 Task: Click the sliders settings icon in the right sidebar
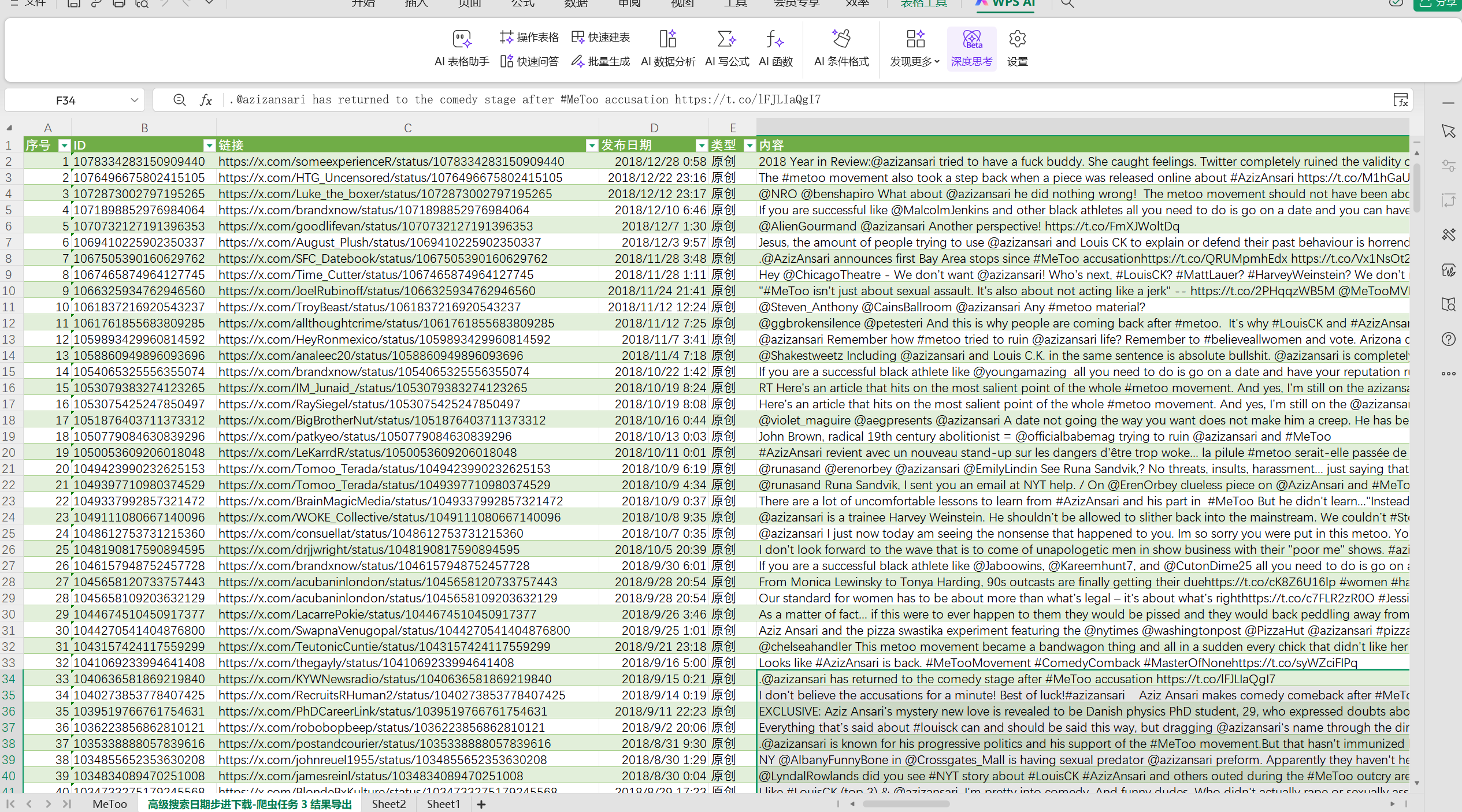point(1448,166)
